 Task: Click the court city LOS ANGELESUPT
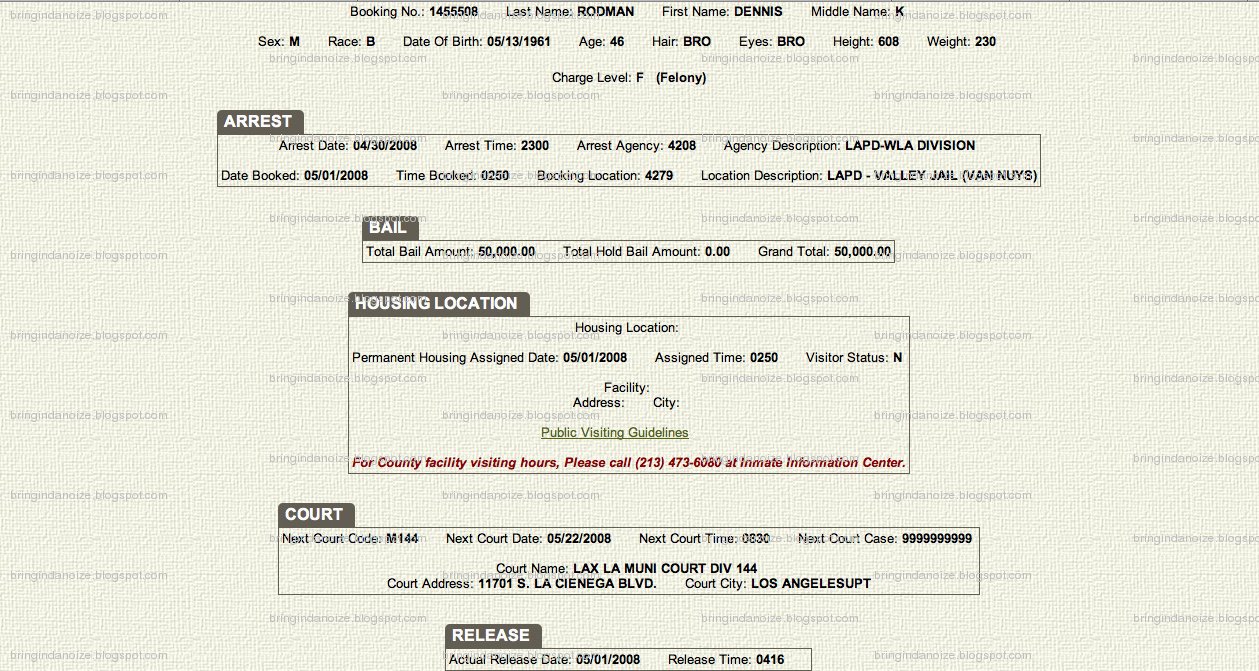click(811, 584)
